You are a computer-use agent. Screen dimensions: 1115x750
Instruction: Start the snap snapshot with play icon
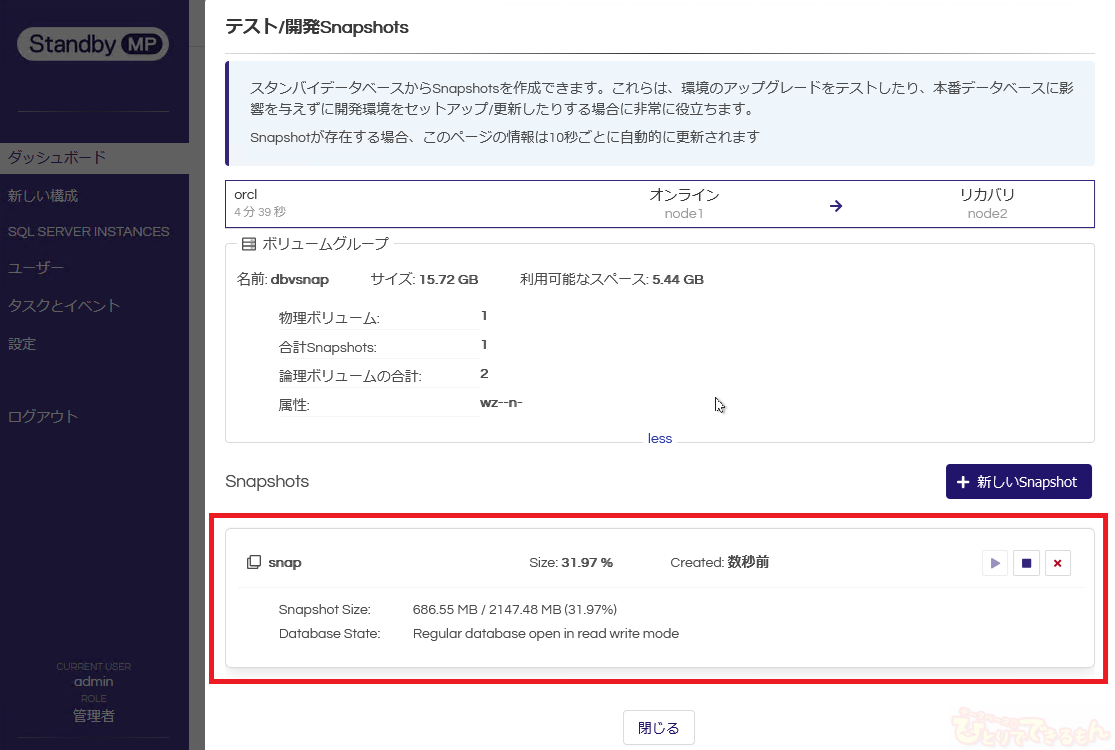[x=994, y=563]
